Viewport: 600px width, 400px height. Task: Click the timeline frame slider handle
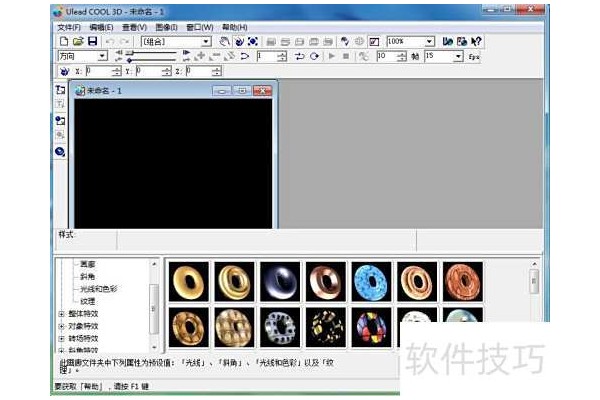(x=130, y=53)
